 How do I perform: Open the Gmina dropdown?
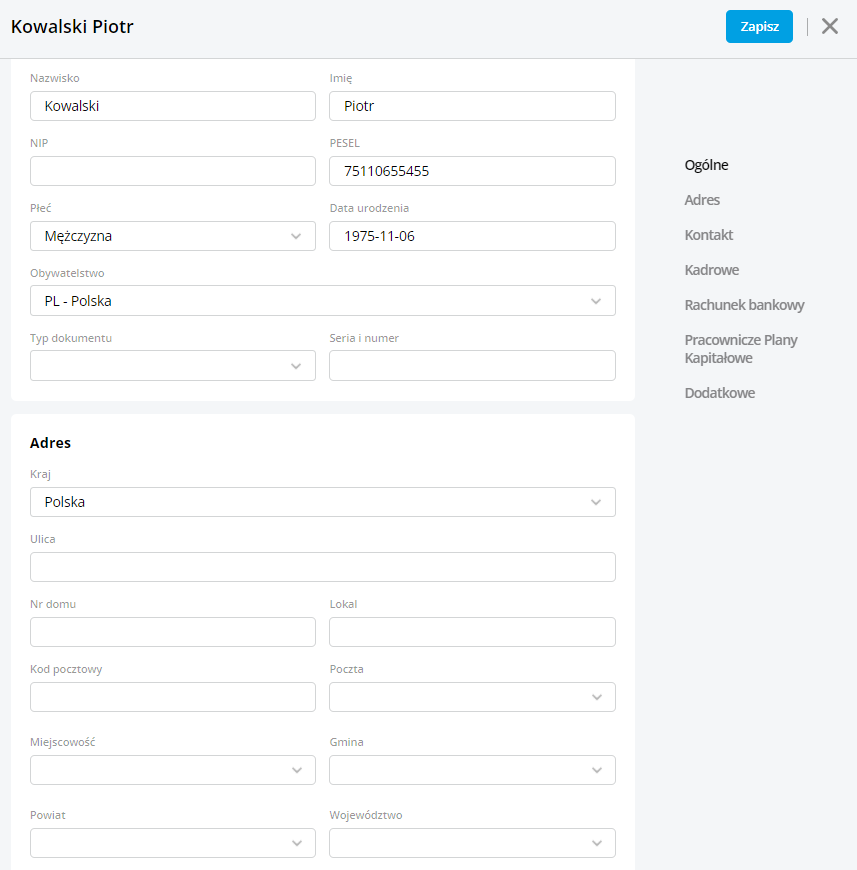[x=472, y=770]
